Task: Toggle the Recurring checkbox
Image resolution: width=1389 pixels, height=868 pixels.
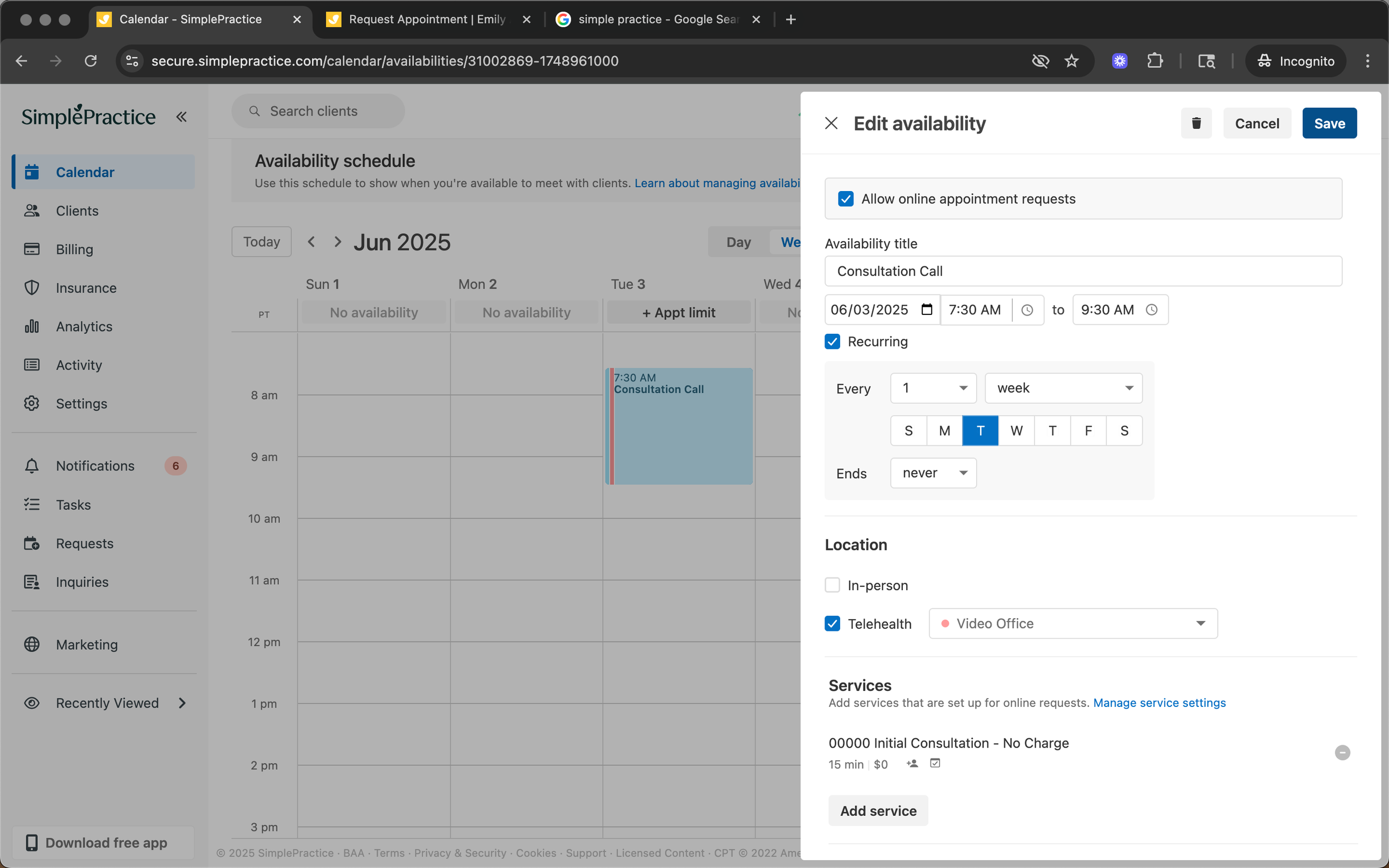Action: pyautogui.click(x=833, y=342)
